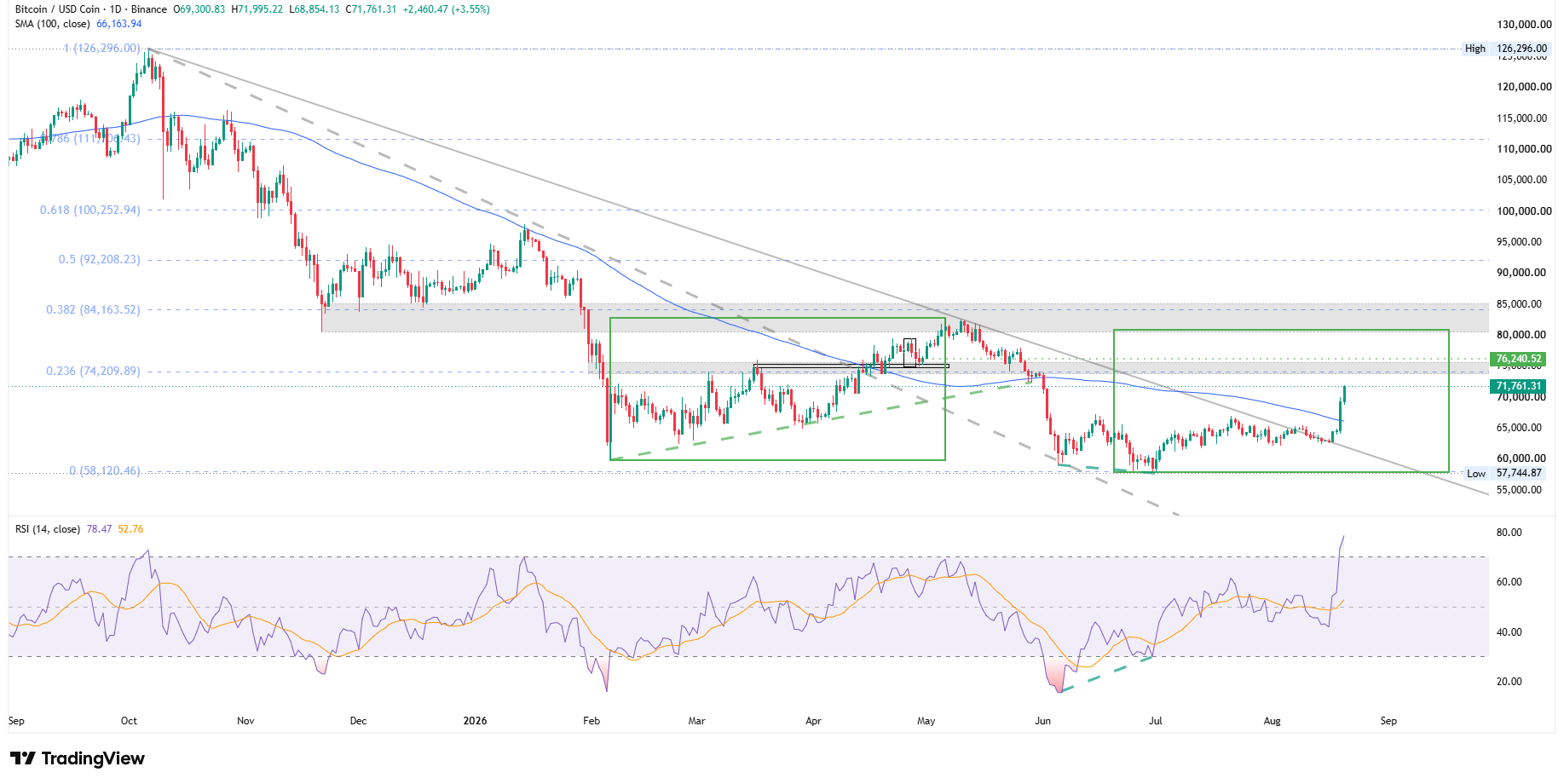Click the Oct label on time axis

tap(129, 721)
